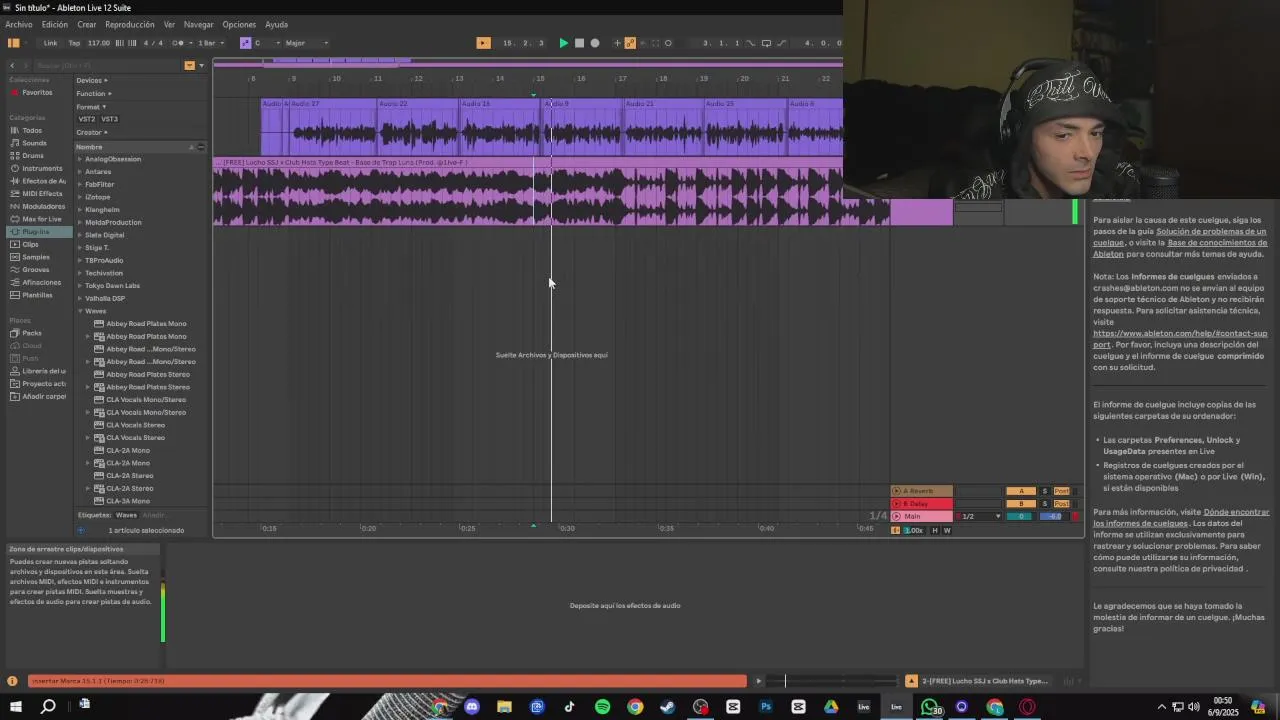Expand the Devices filter

tap(92, 80)
